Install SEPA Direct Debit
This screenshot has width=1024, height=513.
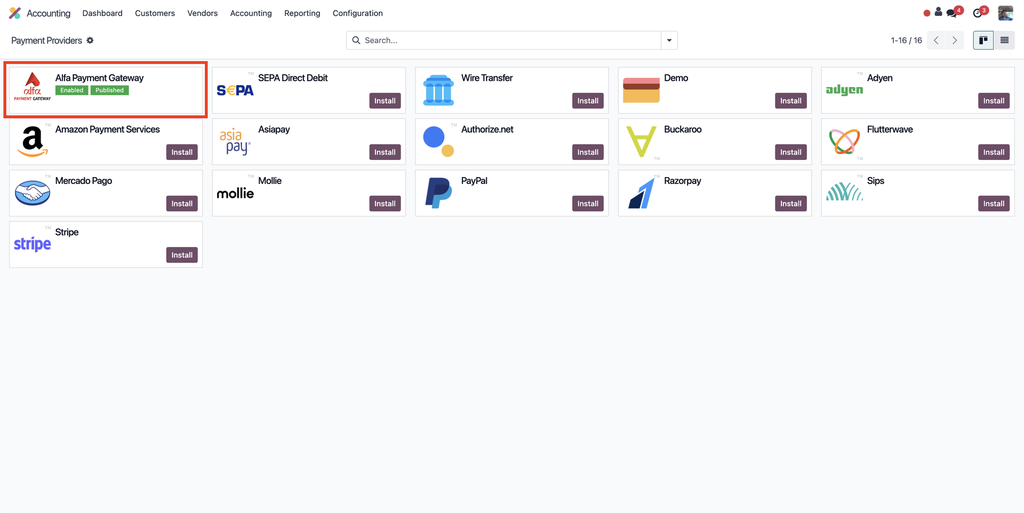(x=385, y=101)
